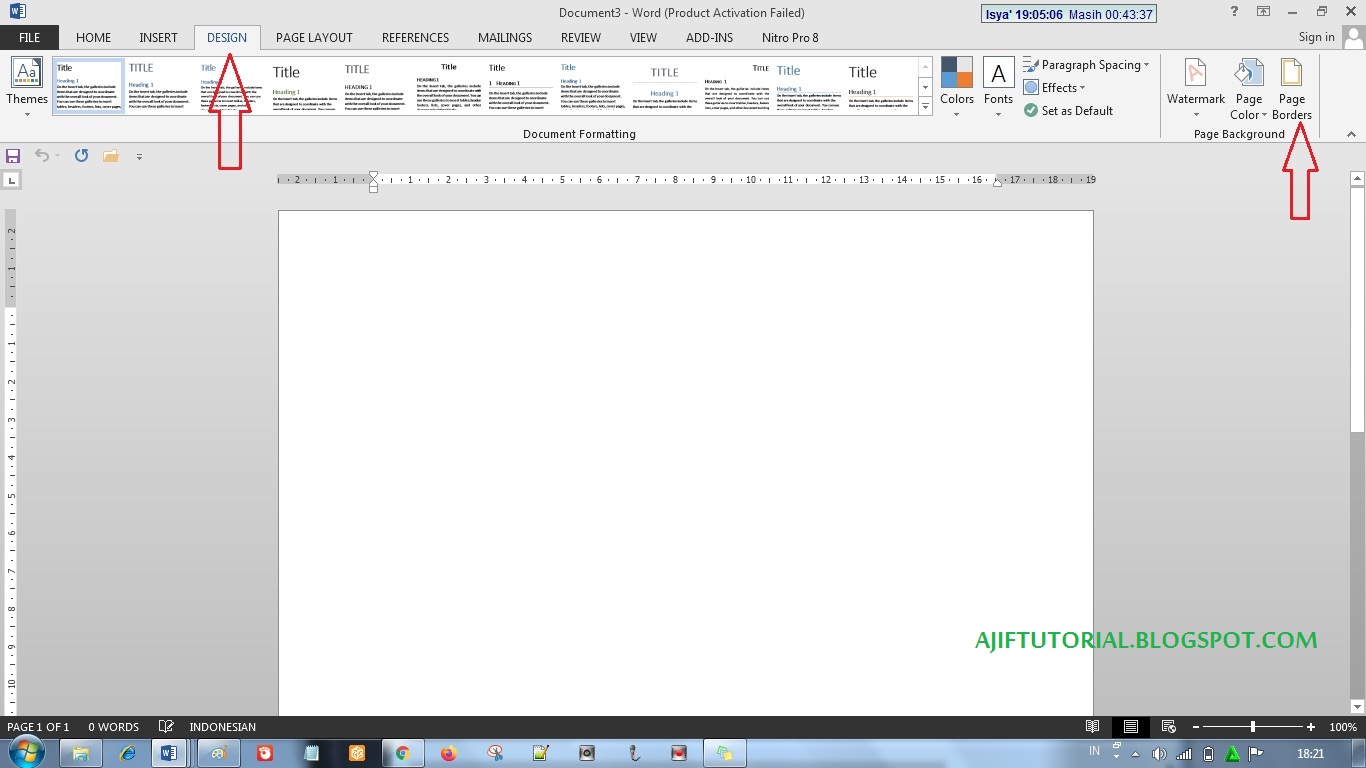Switch to Read Mode view
The image size is (1366, 768).
pos(1093,726)
